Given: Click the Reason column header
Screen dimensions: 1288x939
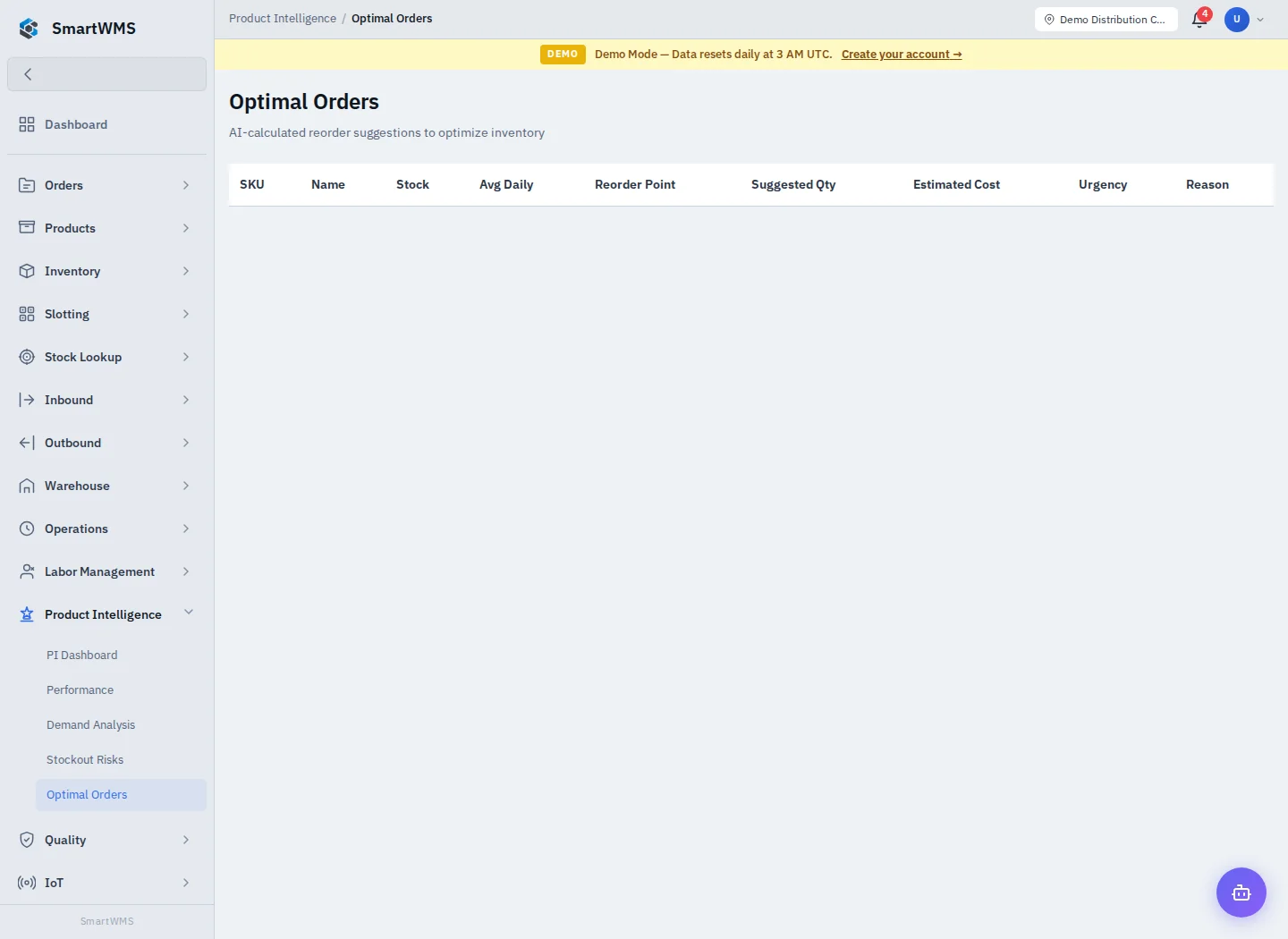Looking at the screenshot, I should point(1207,185).
